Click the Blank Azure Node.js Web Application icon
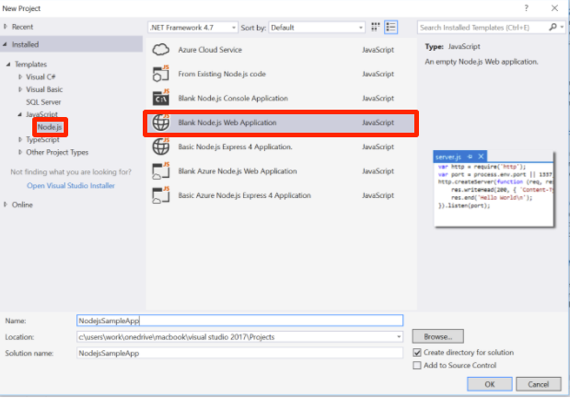The image size is (570, 398). click(x=161, y=171)
